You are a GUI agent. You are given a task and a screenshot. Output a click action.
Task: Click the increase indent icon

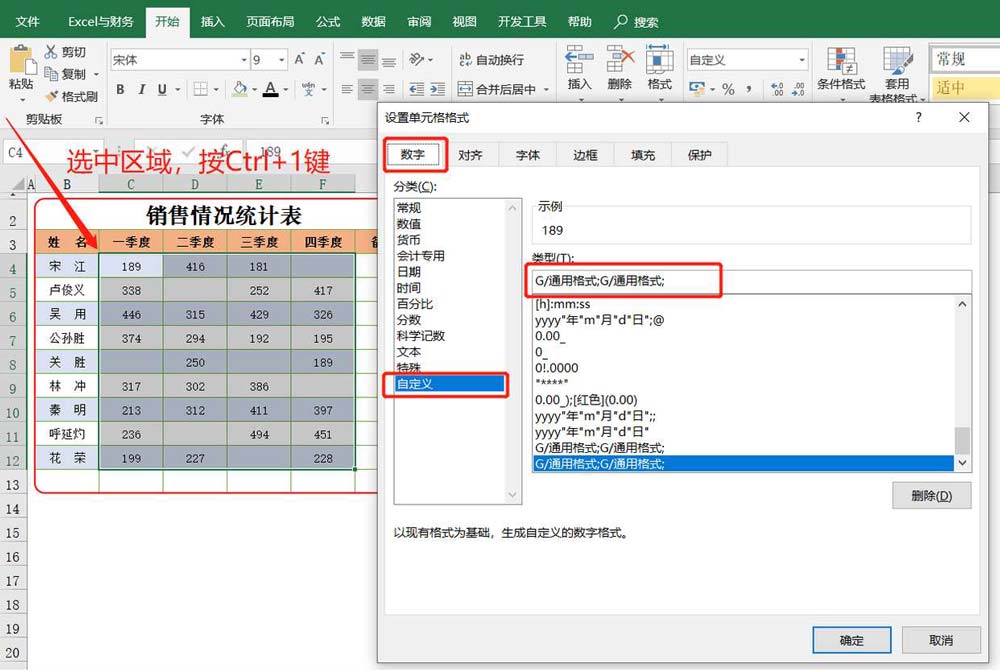(x=438, y=89)
